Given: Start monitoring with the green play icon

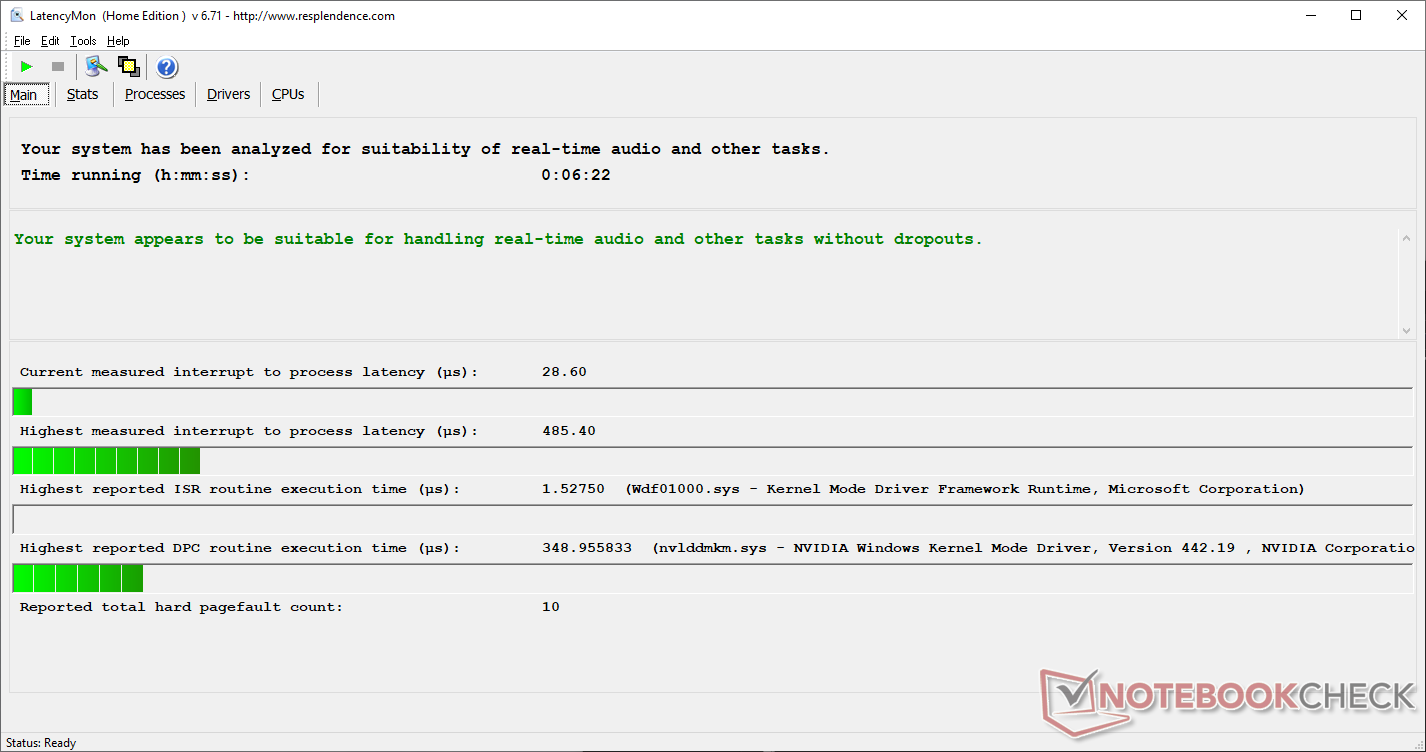Looking at the screenshot, I should click(x=27, y=67).
